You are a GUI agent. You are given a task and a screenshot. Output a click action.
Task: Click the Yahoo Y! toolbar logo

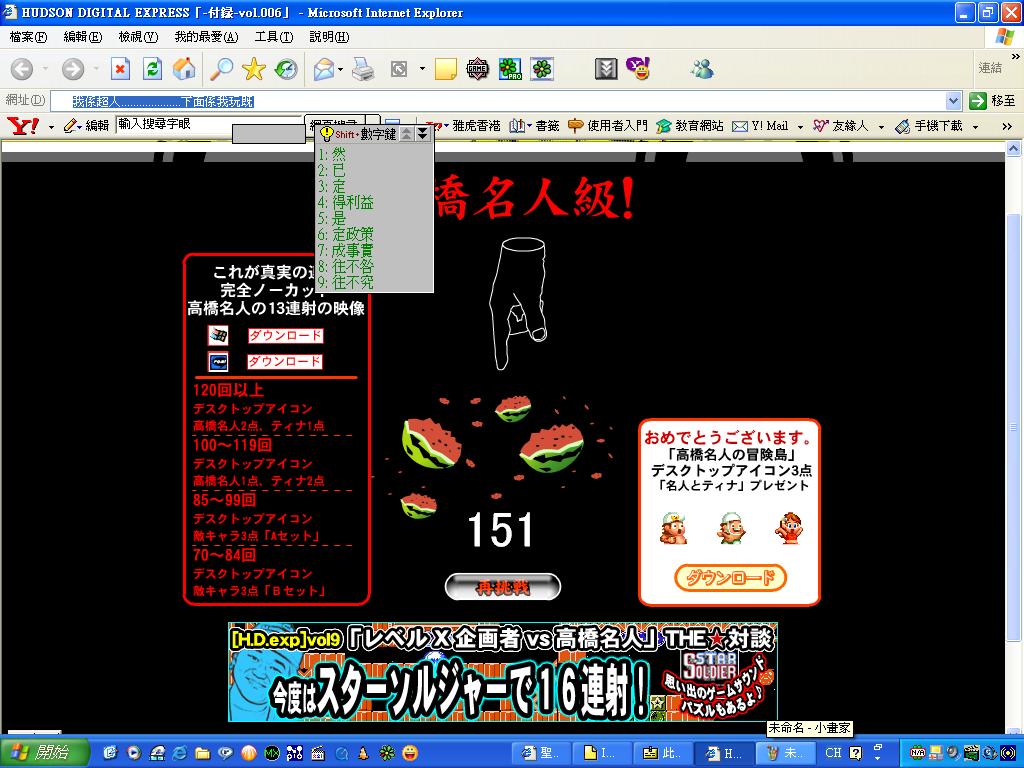(x=23, y=125)
